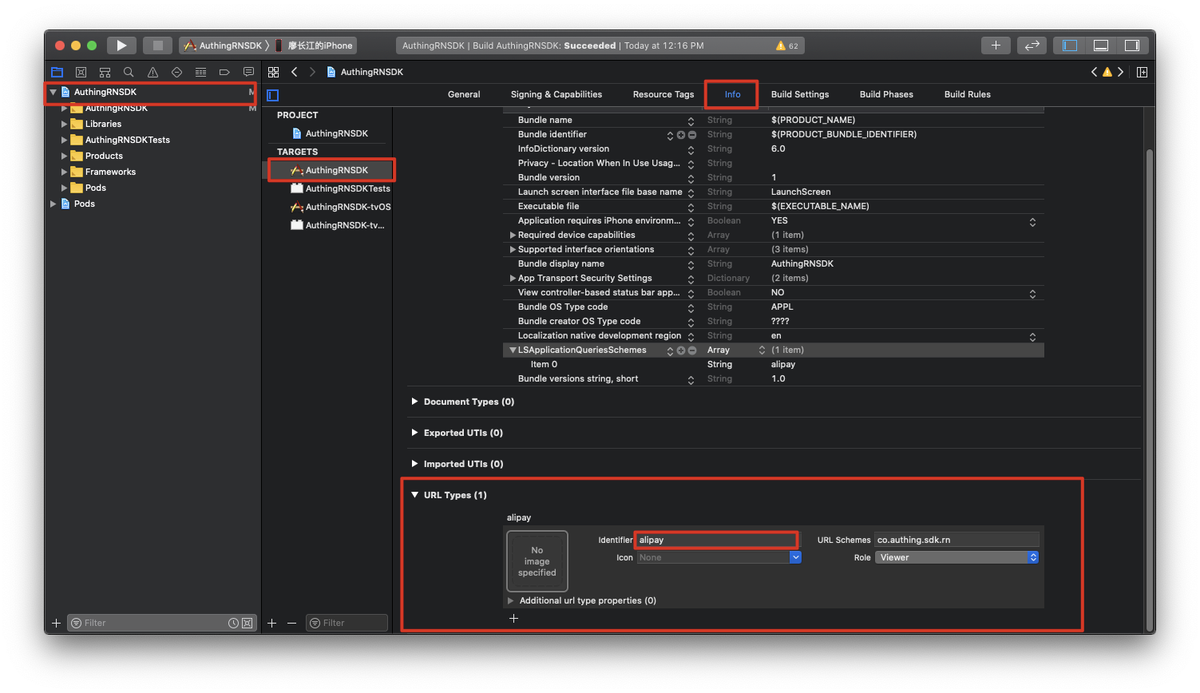The height and width of the screenshot is (693, 1200).
Task: Click the Library plus button in toolbar
Action: click(x=995, y=45)
